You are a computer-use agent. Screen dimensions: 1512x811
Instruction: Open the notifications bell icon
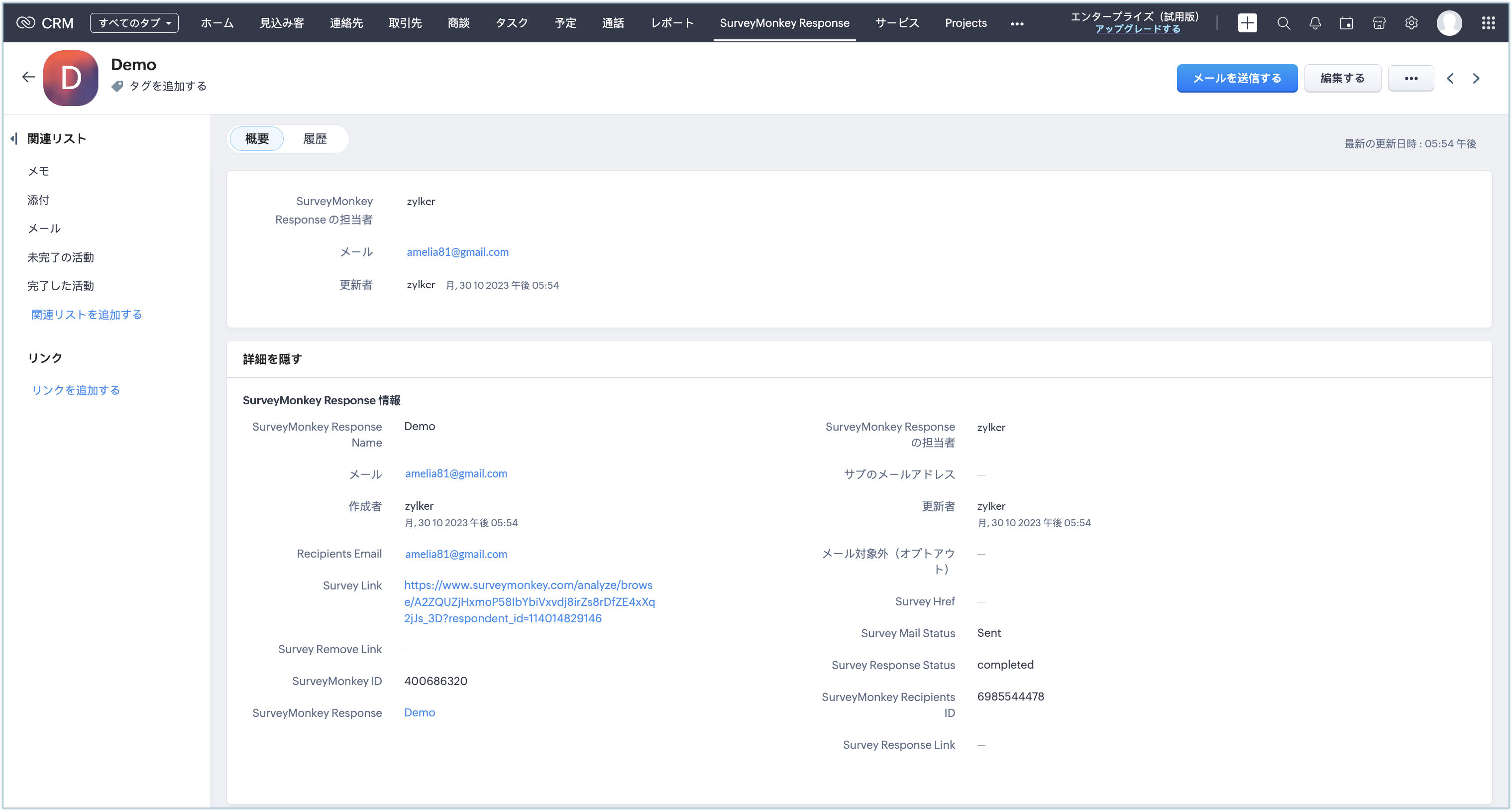[x=1315, y=23]
